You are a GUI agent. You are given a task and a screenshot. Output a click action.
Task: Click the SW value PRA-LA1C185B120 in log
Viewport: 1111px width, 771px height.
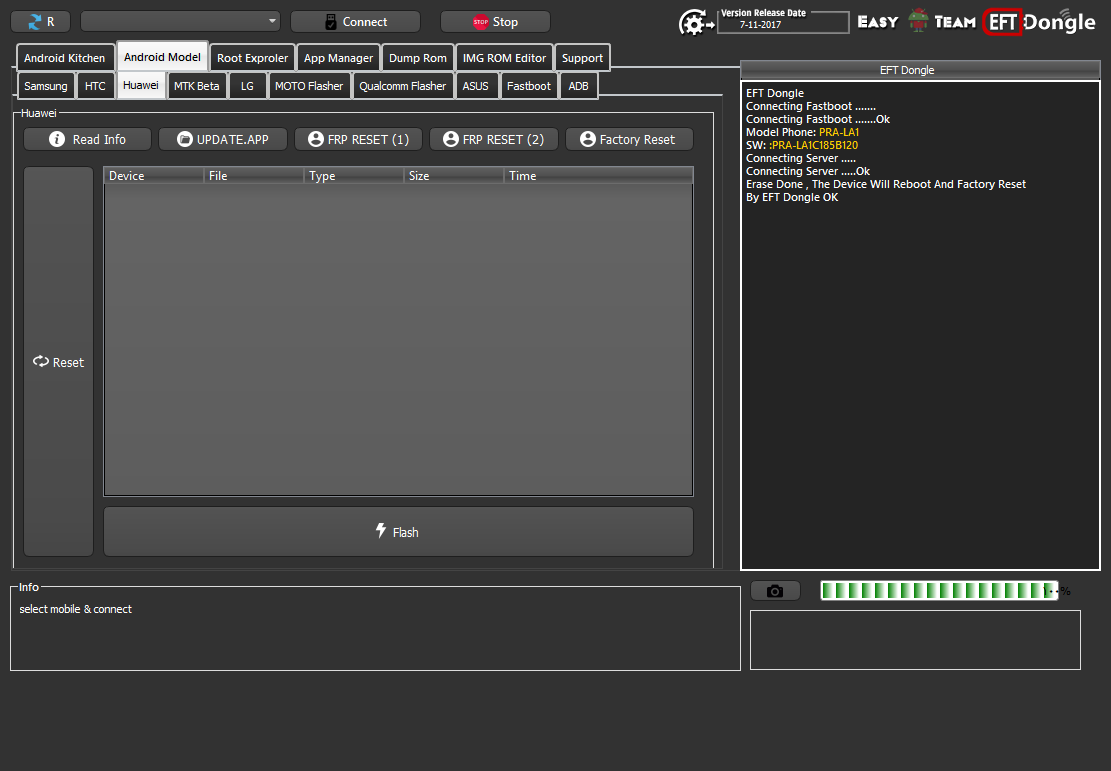pyautogui.click(x=813, y=145)
